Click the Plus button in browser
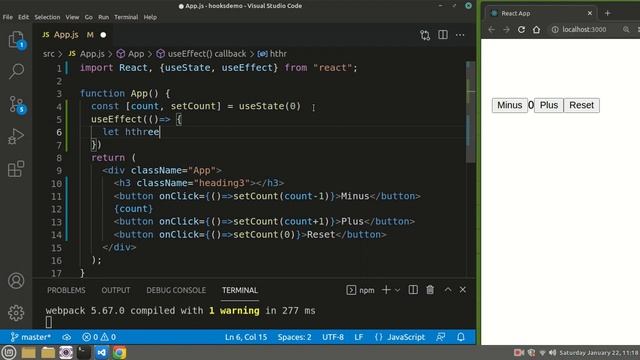The height and width of the screenshot is (360, 640). pyautogui.click(x=549, y=105)
